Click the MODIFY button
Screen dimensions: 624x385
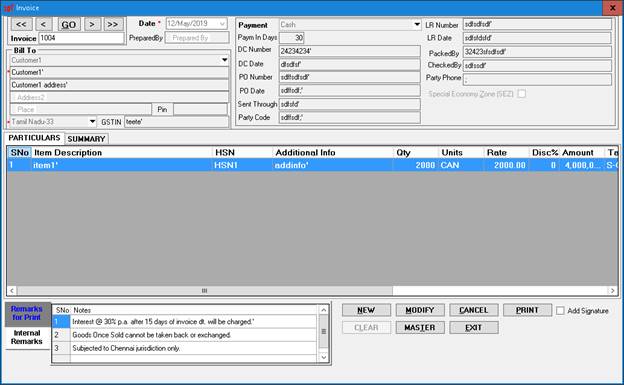click(x=420, y=310)
